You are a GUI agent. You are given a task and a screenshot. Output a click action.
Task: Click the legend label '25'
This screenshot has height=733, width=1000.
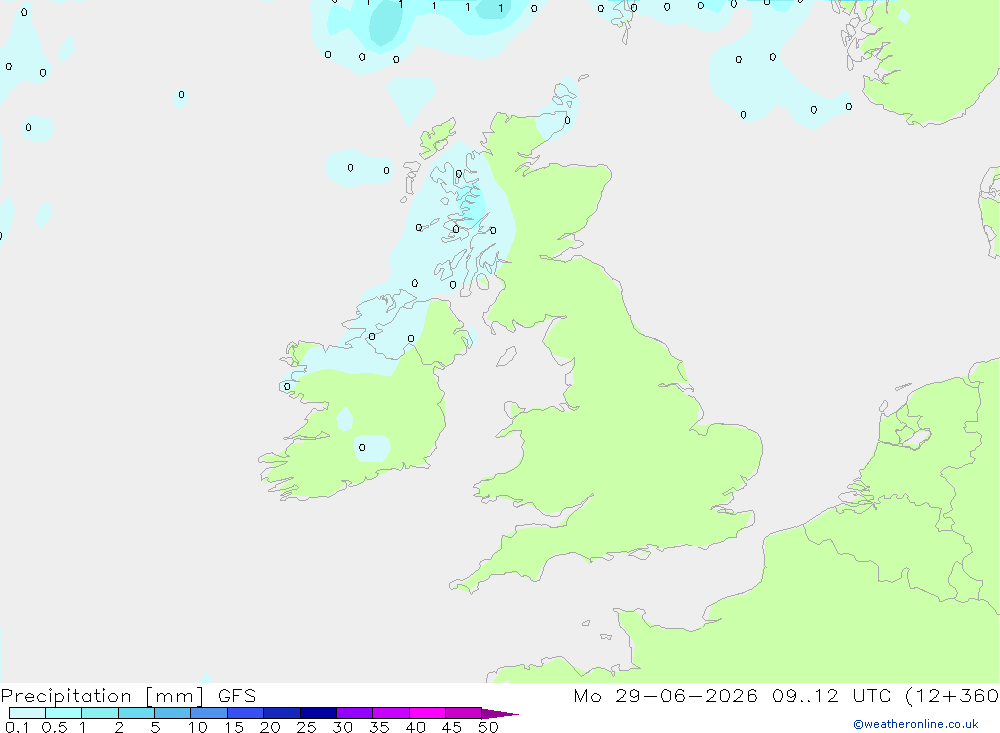[x=306, y=727]
